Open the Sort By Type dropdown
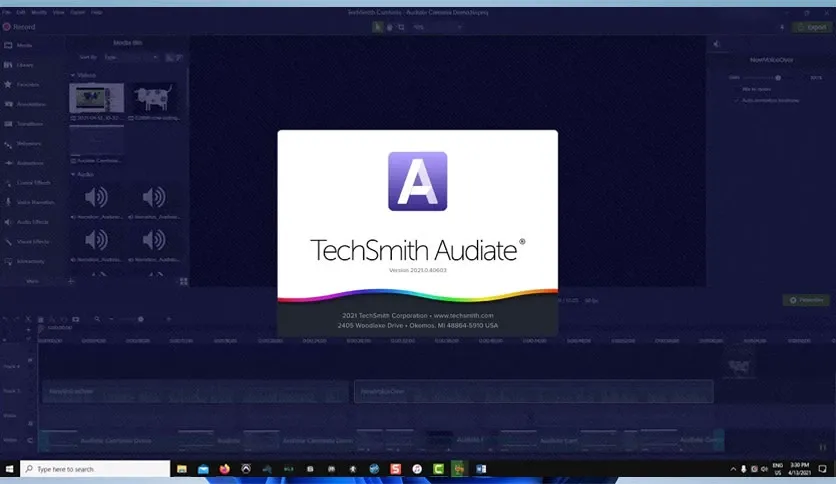 131,57
